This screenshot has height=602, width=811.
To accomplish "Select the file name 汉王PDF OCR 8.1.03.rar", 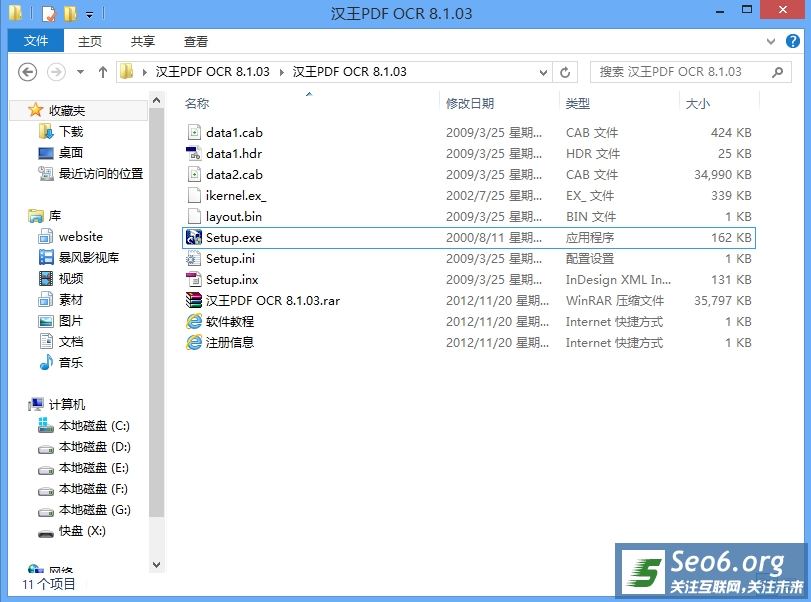I will (x=273, y=300).
